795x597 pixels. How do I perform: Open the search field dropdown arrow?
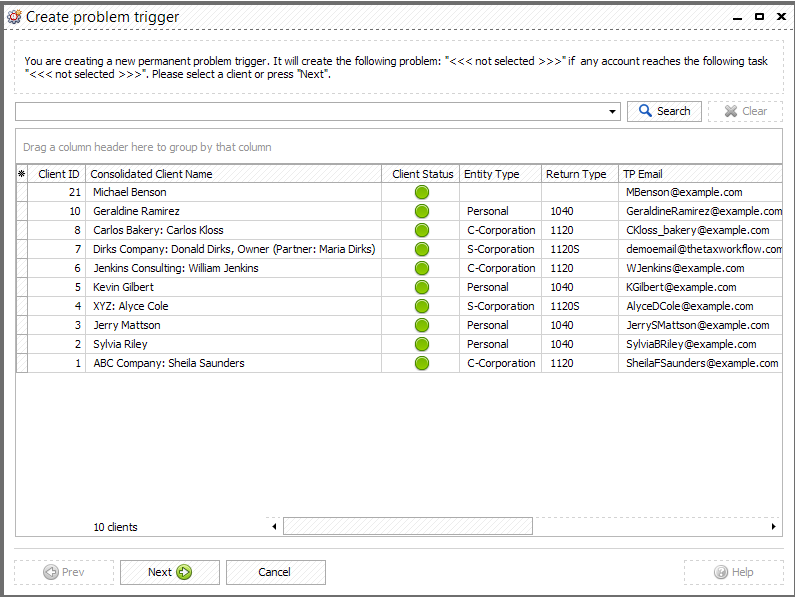tap(612, 112)
